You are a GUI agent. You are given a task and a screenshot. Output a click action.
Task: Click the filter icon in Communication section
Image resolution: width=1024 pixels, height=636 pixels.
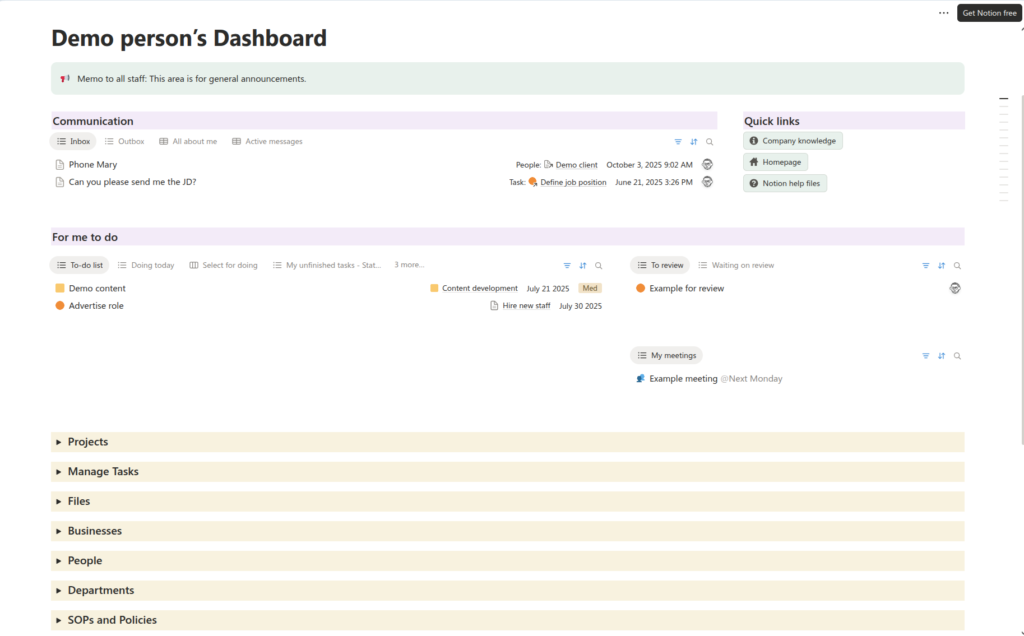coord(678,142)
